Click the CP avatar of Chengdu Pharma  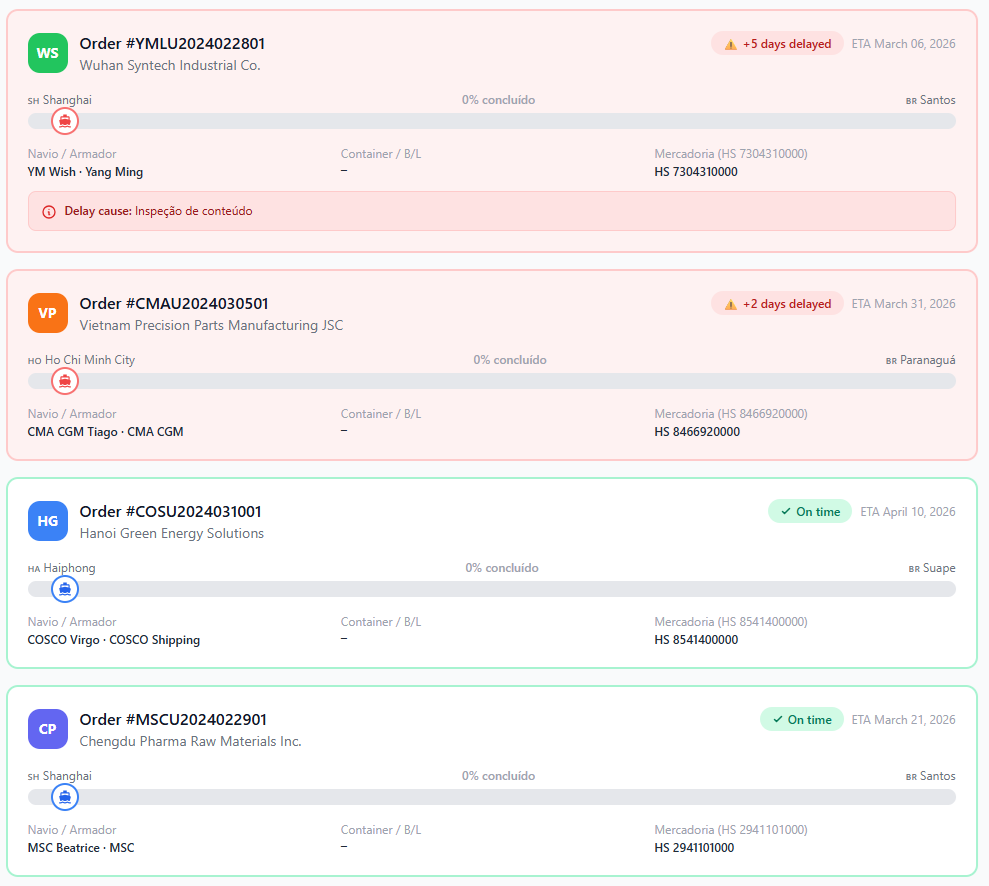pos(47,729)
